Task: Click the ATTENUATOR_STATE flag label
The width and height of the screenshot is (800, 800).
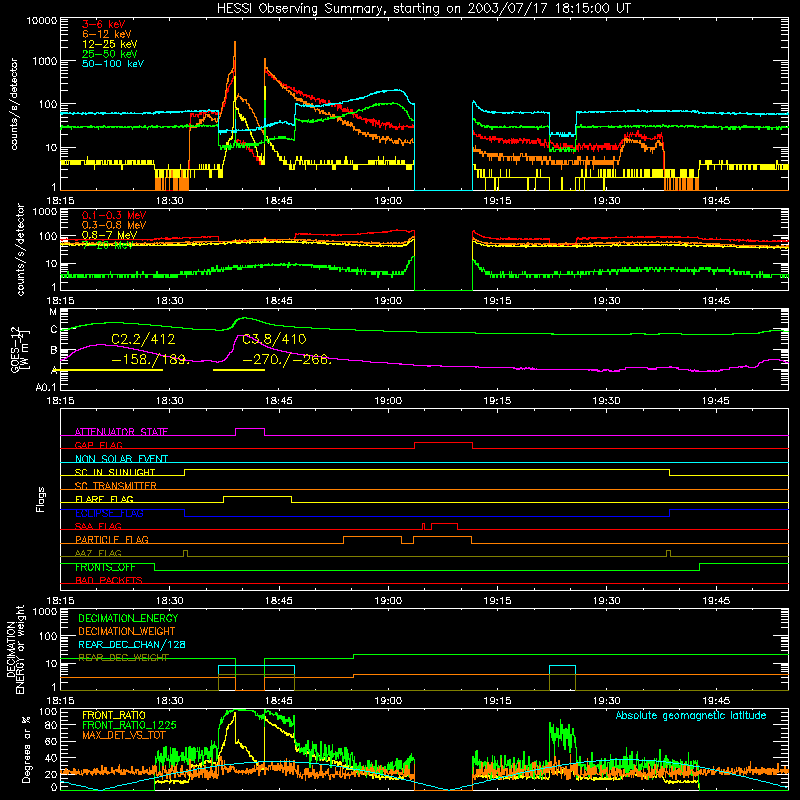Action: (x=121, y=432)
